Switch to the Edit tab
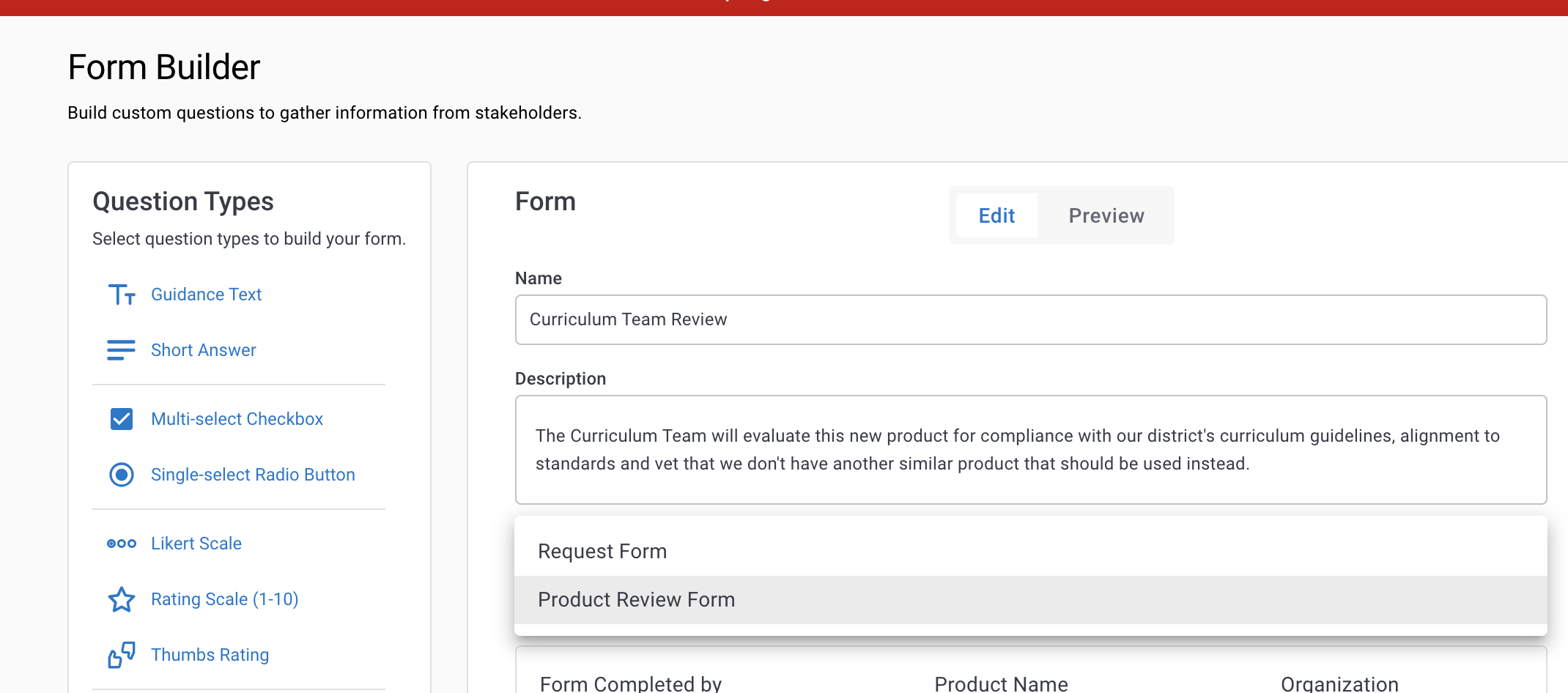Viewport: 1568px width, 693px height. coord(996,215)
